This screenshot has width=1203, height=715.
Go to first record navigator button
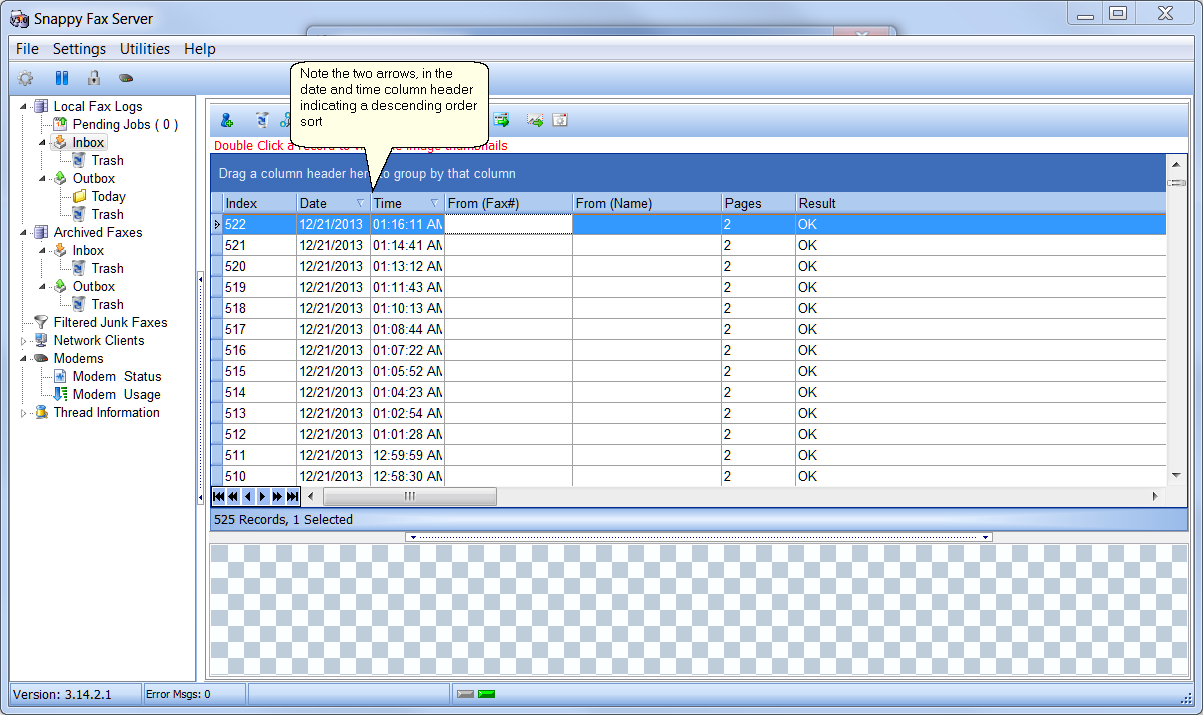pyautogui.click(x=218, y=496)
